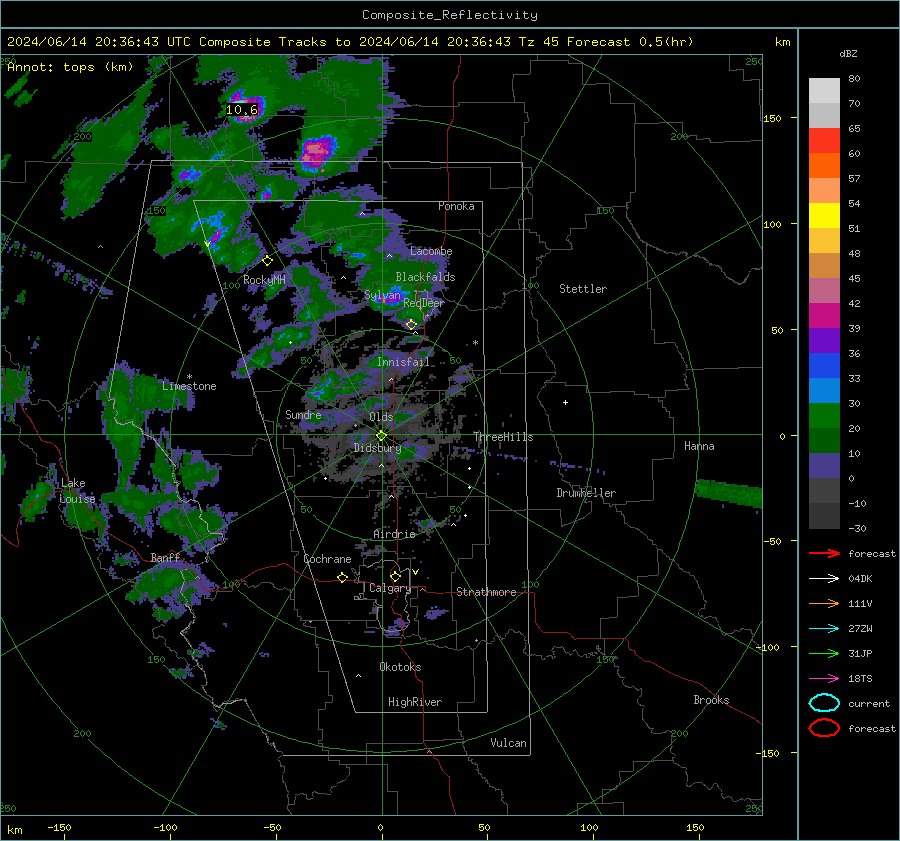900x841 pixels.
Task: Click the dBZ scale heading
Action: tap(848, 54)
